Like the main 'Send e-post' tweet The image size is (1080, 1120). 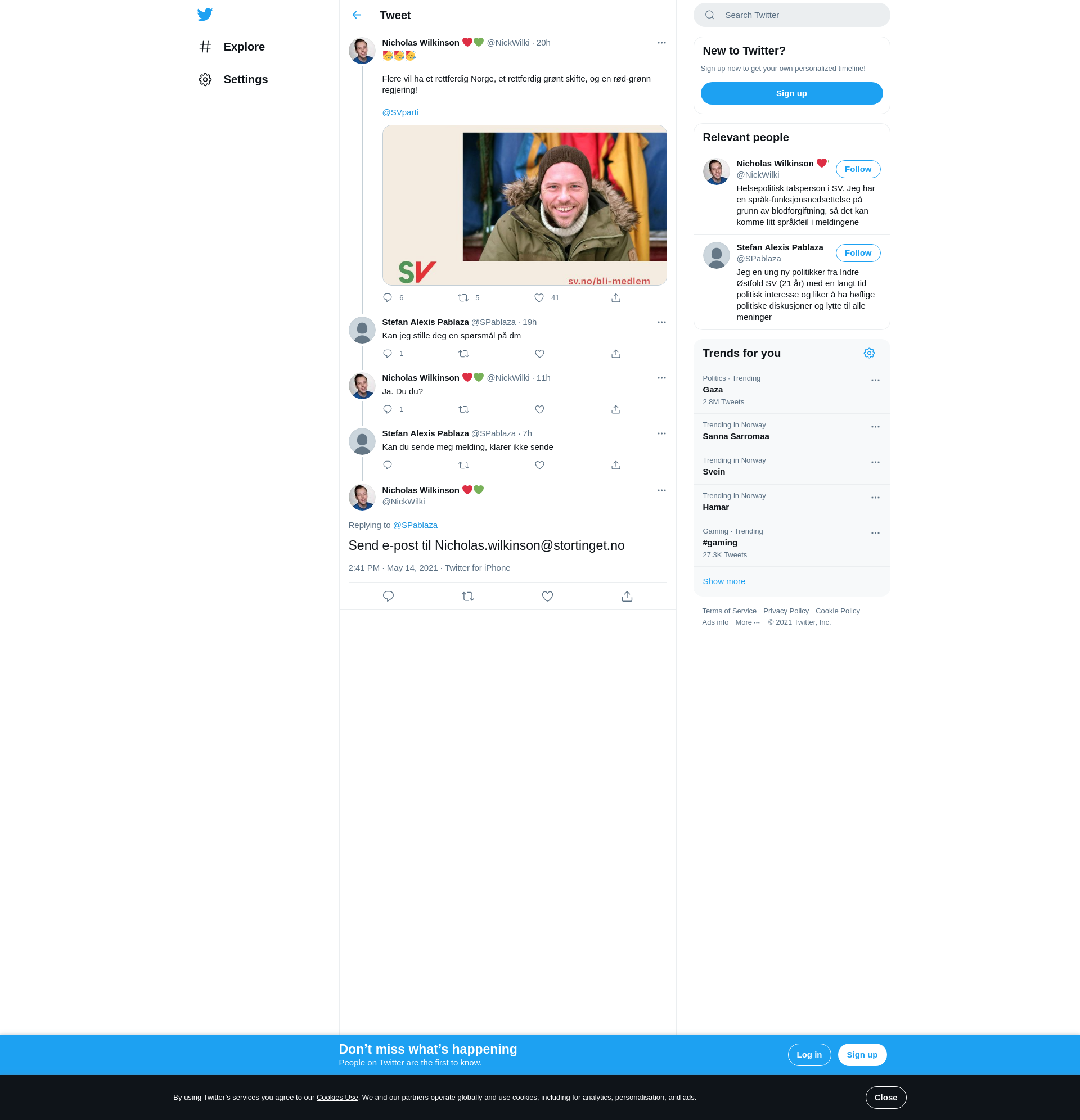pyautogui.click(x=547, y=596)
